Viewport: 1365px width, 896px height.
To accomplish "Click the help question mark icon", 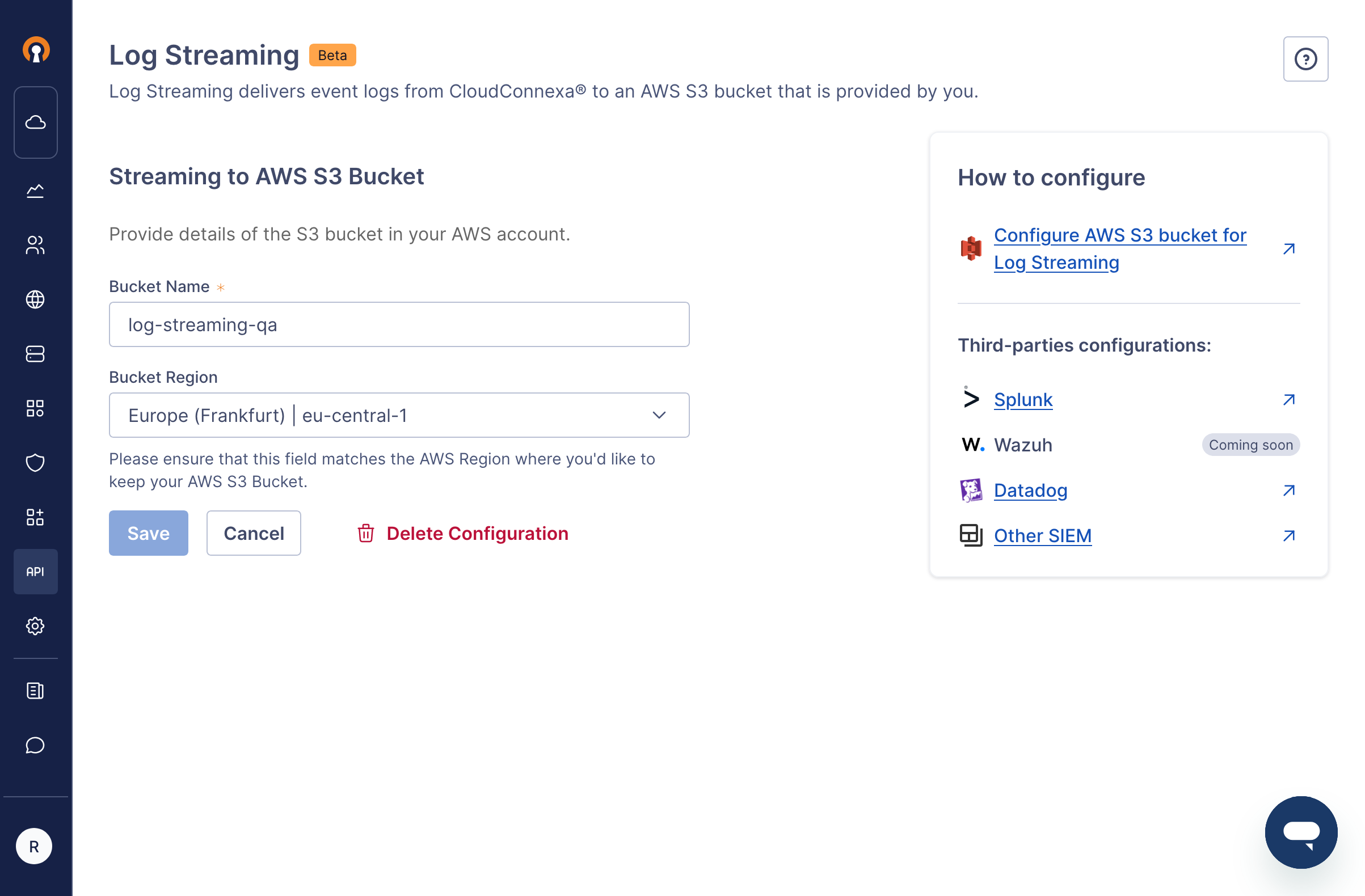I will pyautogui.click(x=1306, y=58).
